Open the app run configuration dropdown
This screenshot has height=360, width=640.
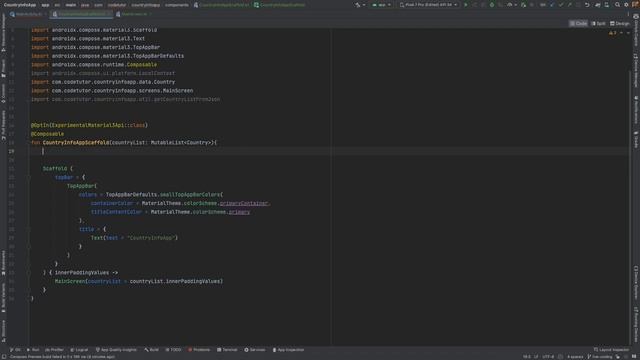point(381,5)
